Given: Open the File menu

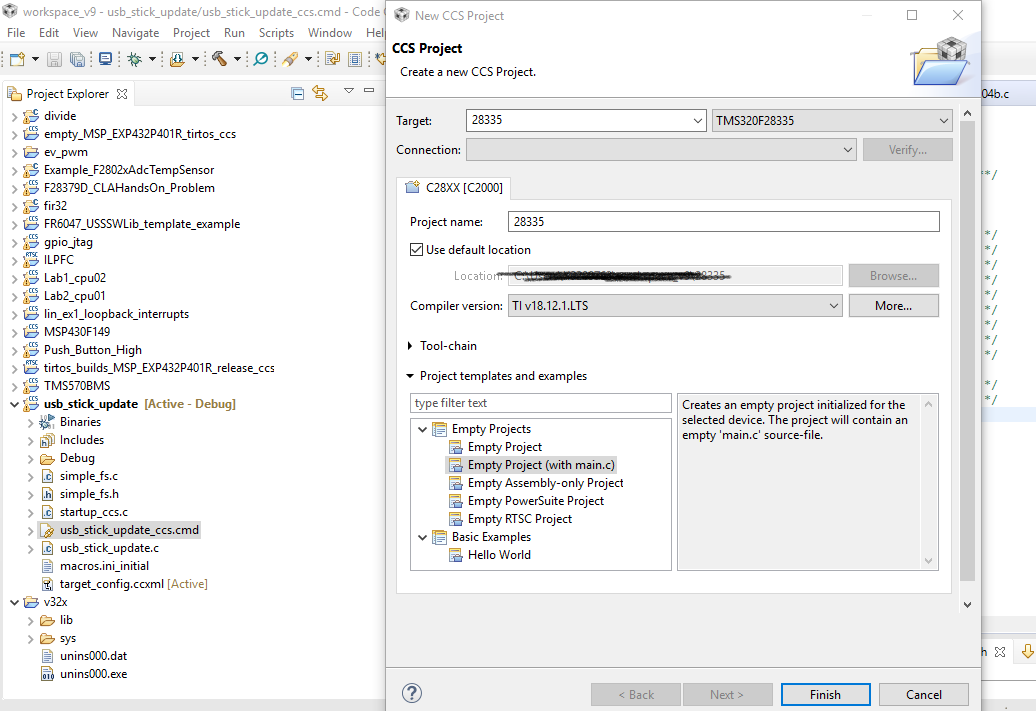Looking at the screenshot, I should 16,32.
